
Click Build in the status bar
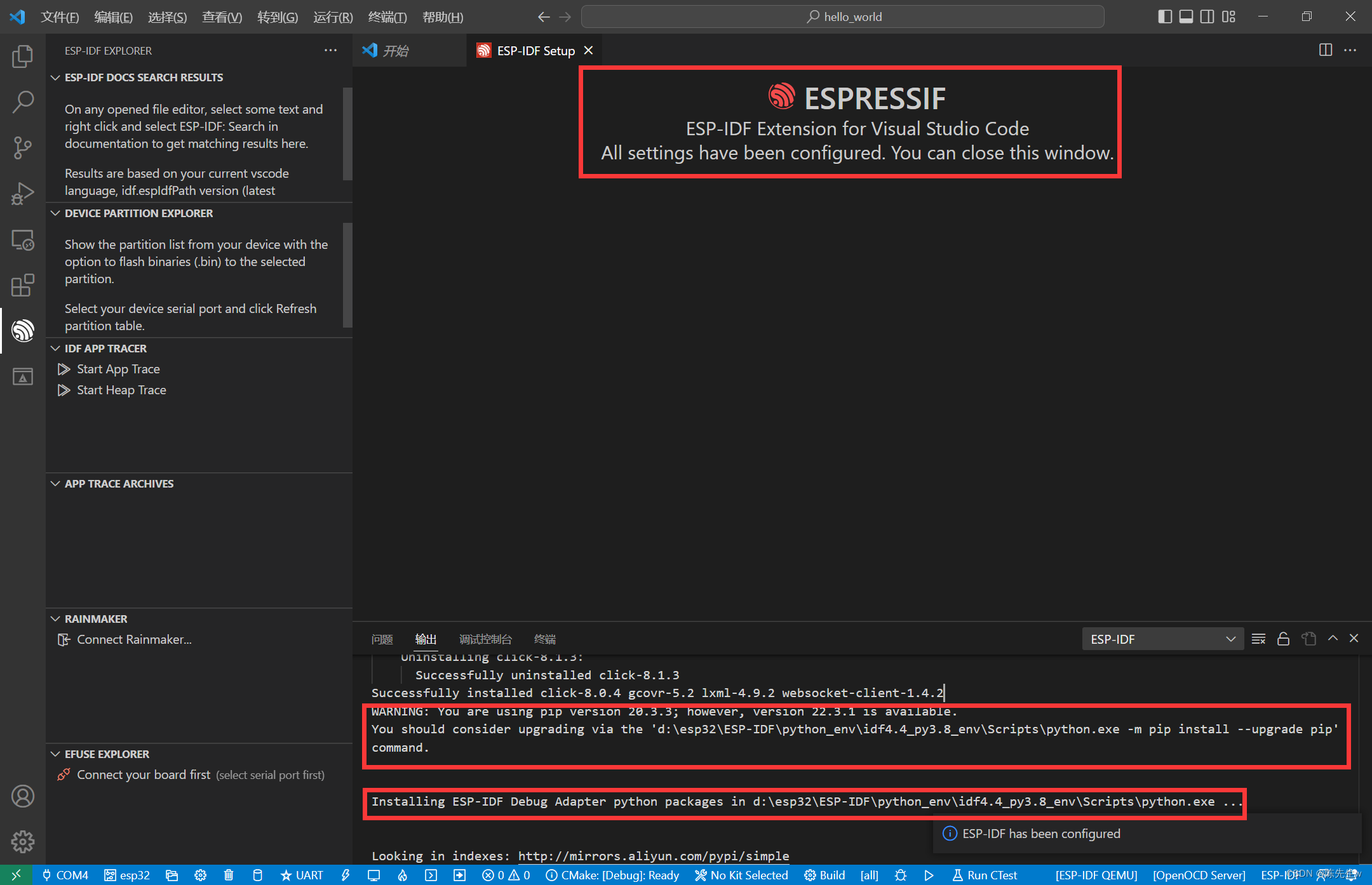pyautogui.click(x=824, y=875)
